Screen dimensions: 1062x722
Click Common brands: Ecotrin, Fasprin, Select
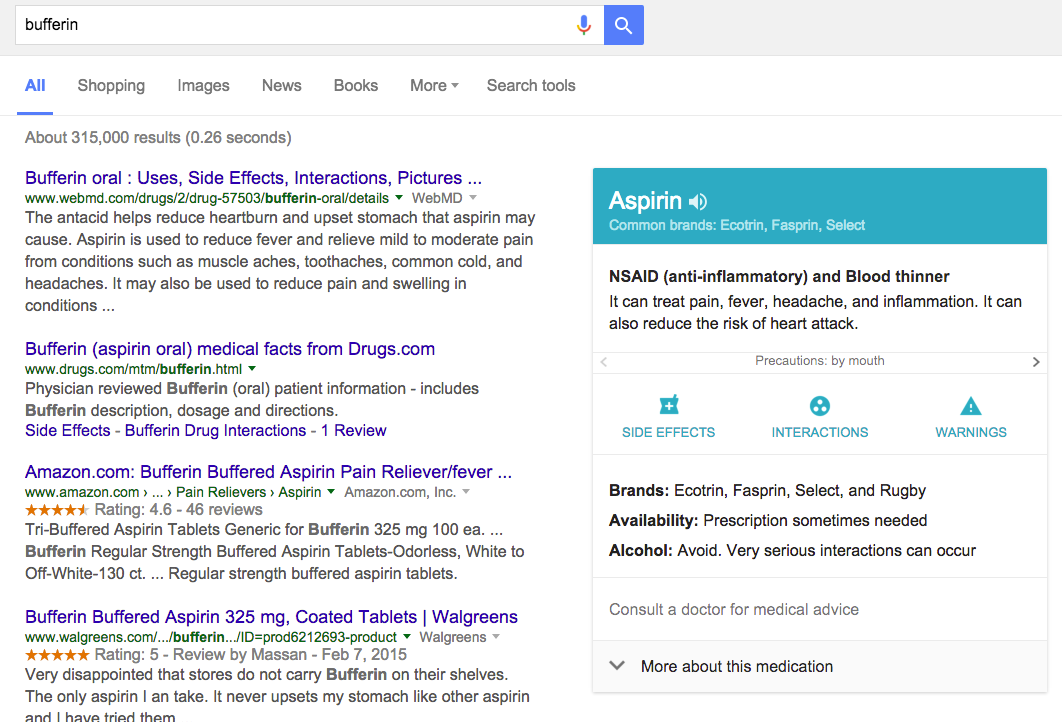pyautogui.click(x=737, y=226)
